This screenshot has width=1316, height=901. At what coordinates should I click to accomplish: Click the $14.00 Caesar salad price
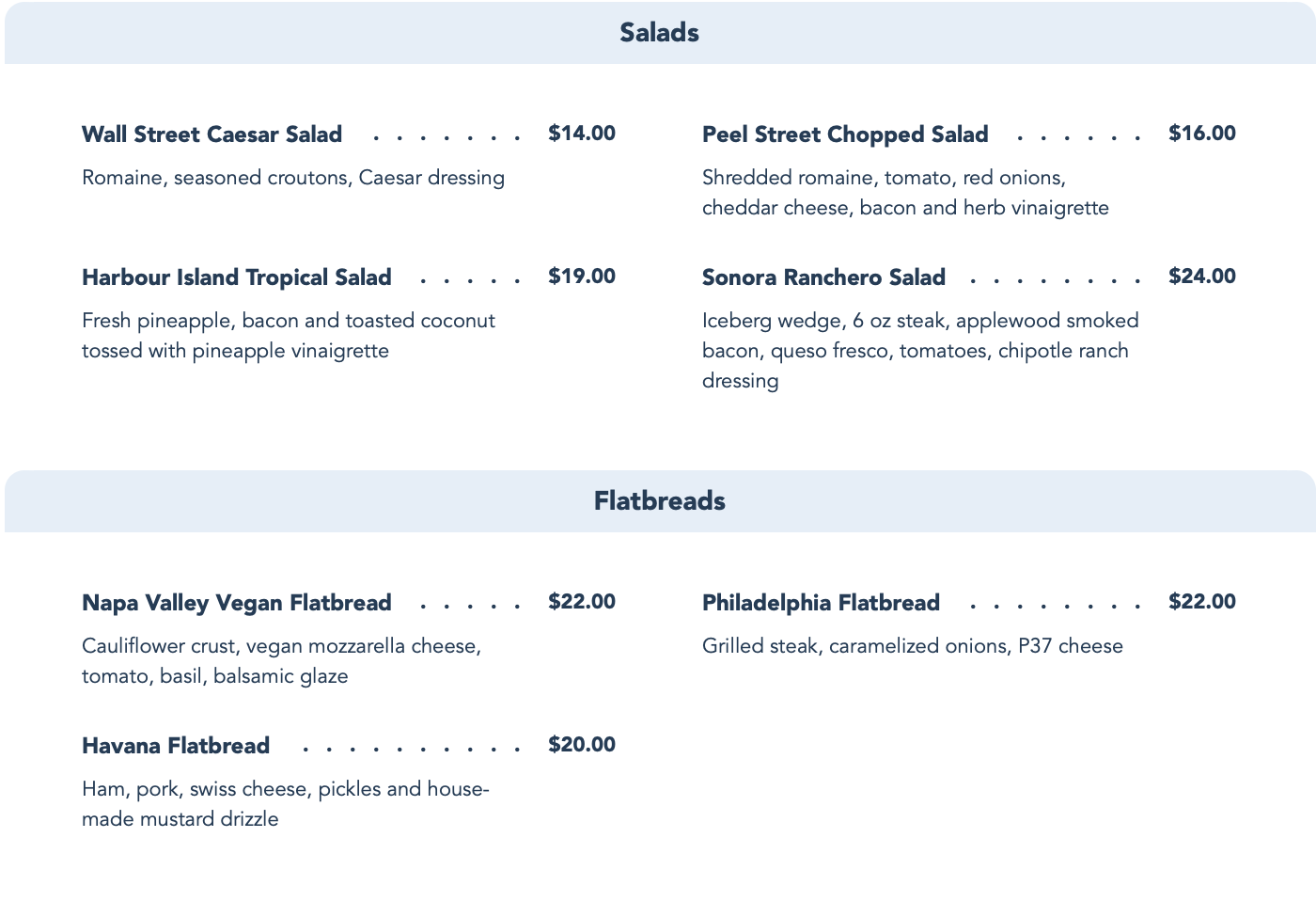click(x=582, y=134)
